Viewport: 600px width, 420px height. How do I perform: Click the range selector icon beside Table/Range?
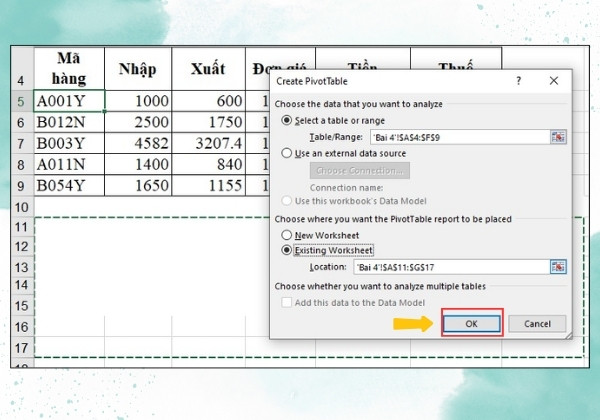558,137
